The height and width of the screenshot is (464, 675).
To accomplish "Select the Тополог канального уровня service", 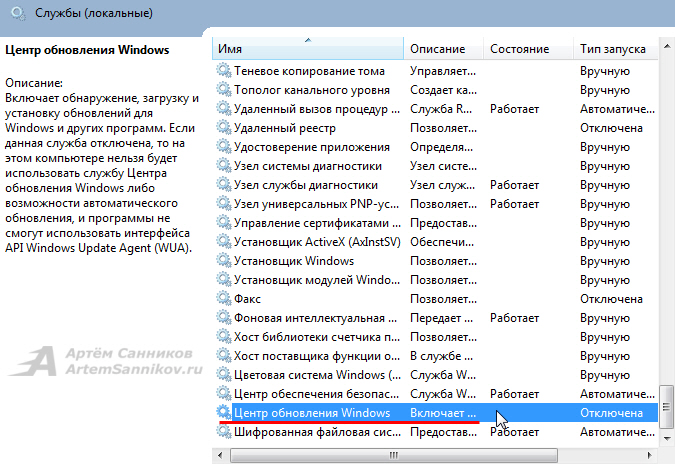I will pyautogui.click(x=312, y=90).
